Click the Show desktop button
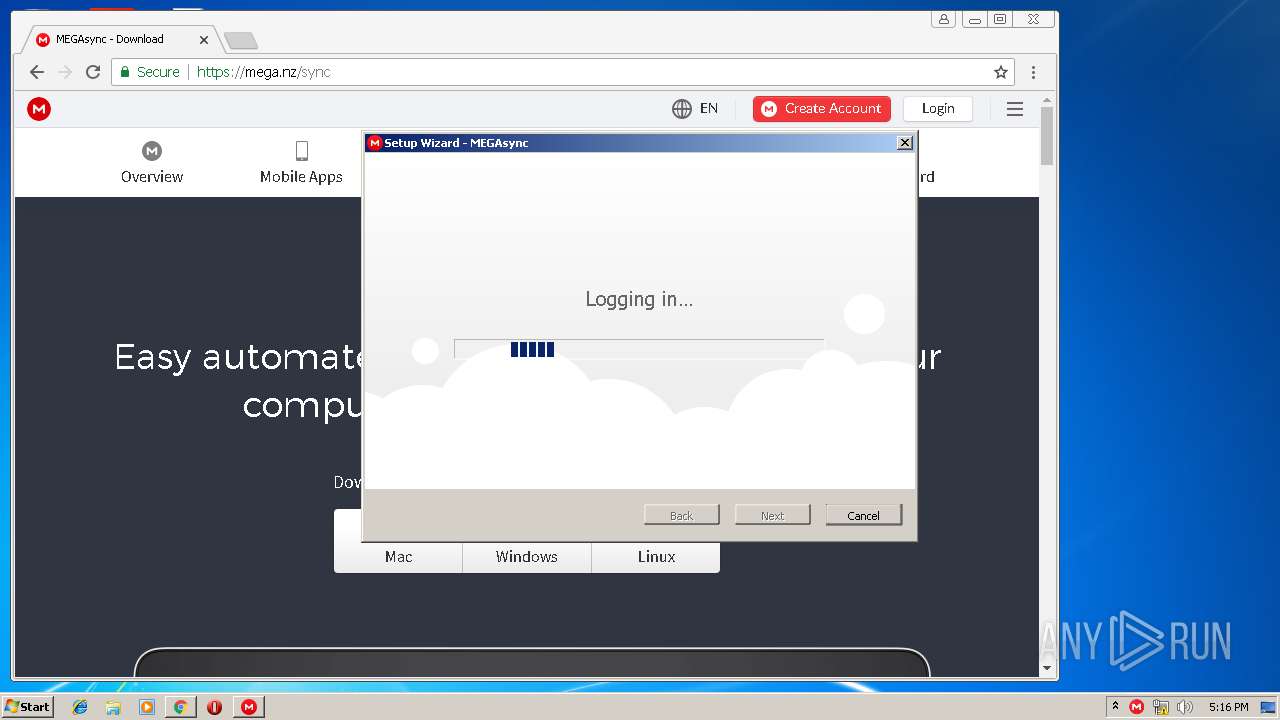The width and height of the screenshot is (1280, 720). point(1269,707)
